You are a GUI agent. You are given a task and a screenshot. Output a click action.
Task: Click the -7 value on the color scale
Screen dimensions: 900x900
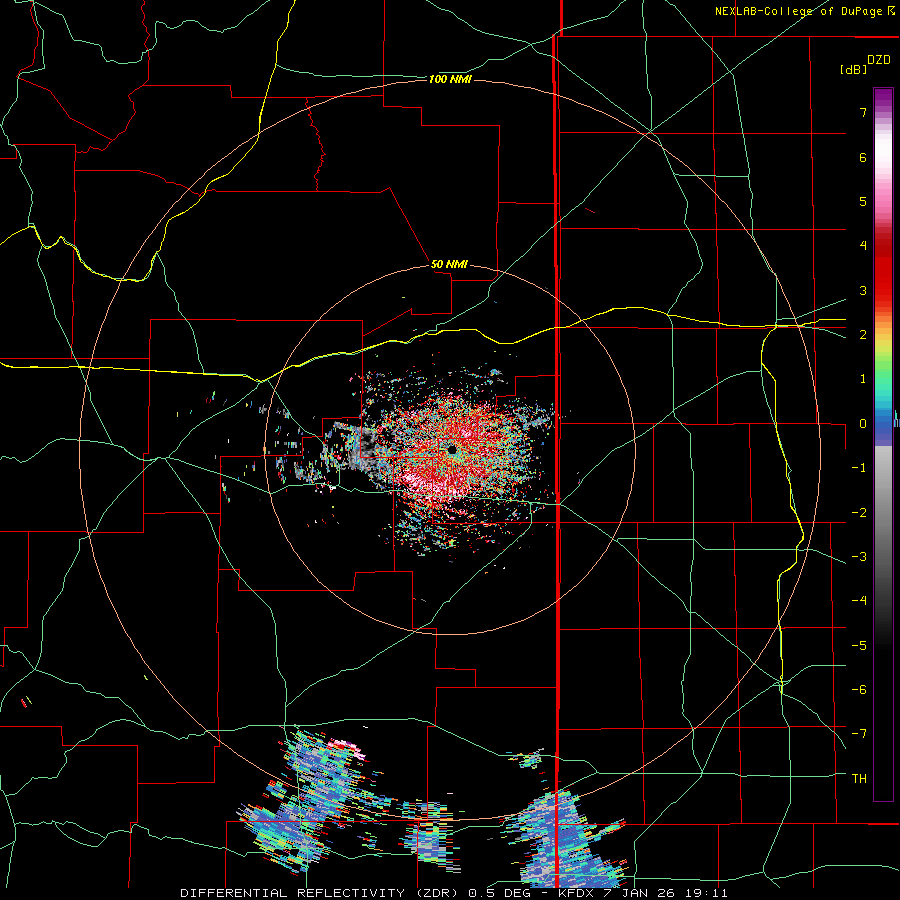tap(859, 734)
